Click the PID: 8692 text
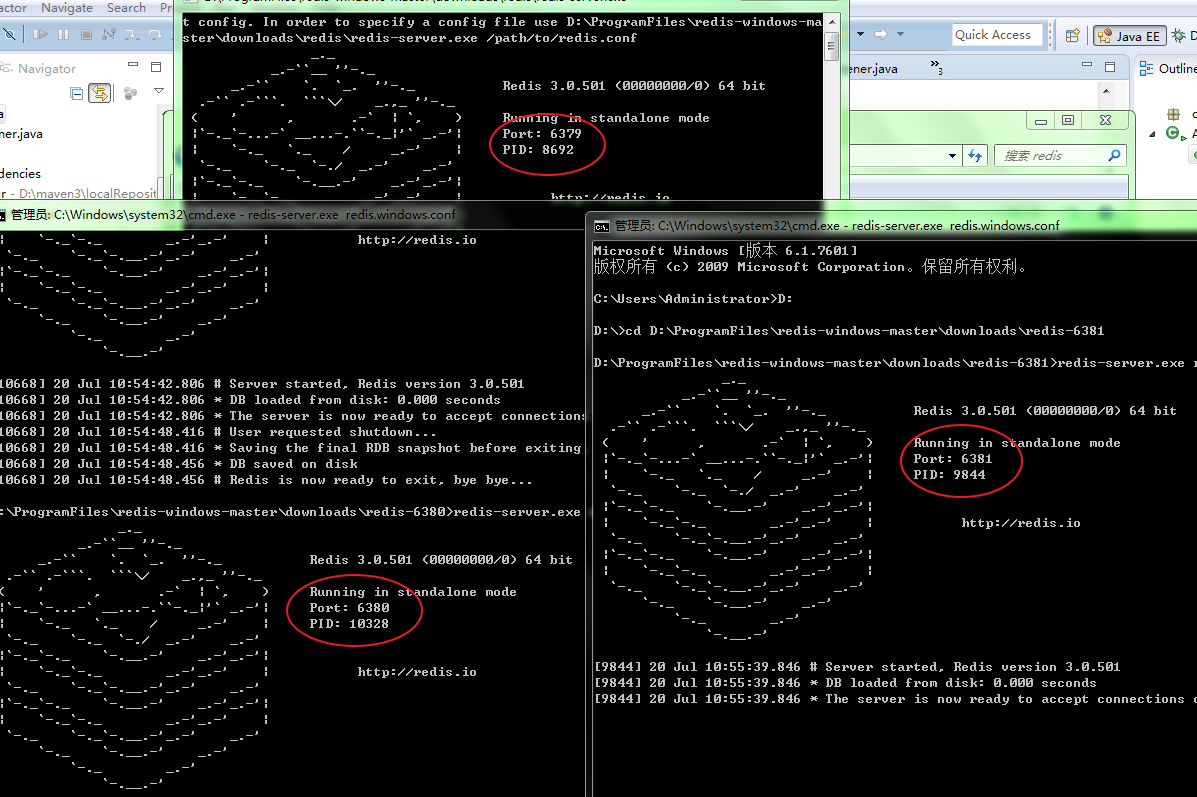Image resolution: width=1197 pixels, height=797 pixels. [537, 150]
